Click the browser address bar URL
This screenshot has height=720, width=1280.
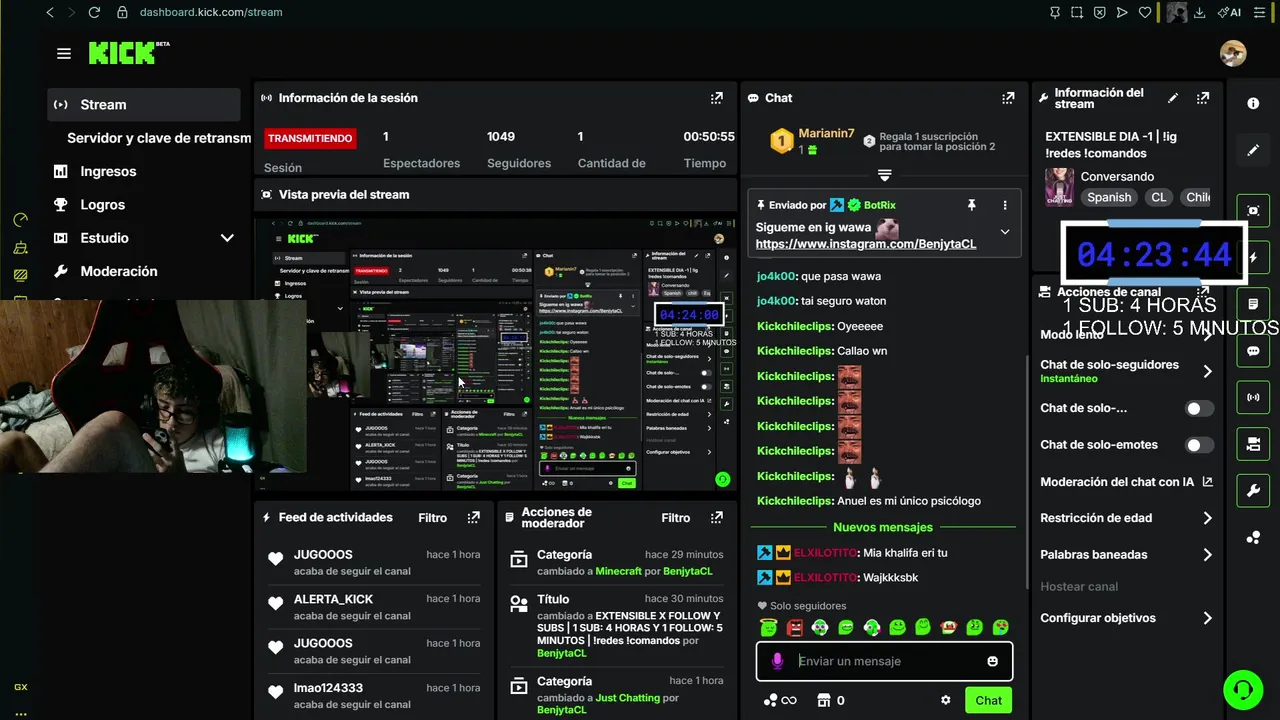pos(211,12)
